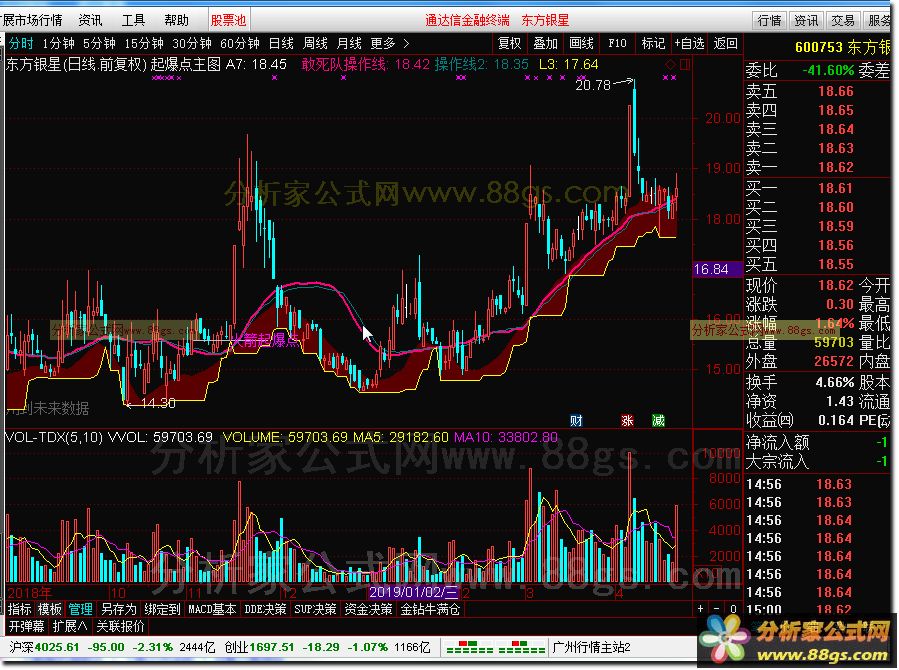Select the DDE决策 indicator

[265, 609]
